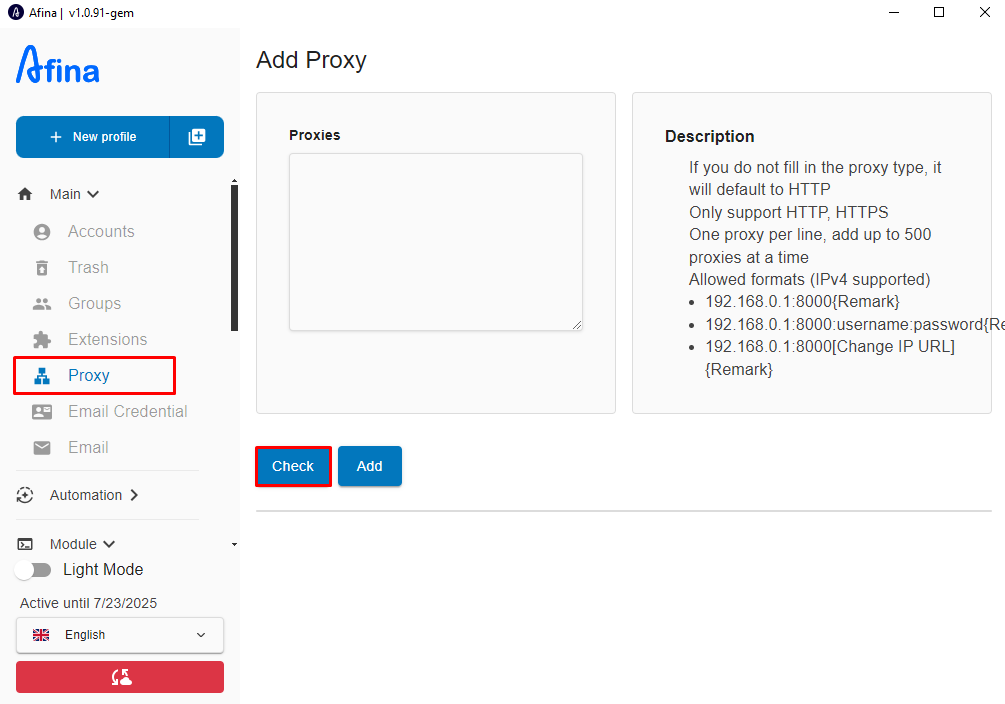The image size is (1005, 704).
Task: Click the Add proxy button
Action: point(370,466)
